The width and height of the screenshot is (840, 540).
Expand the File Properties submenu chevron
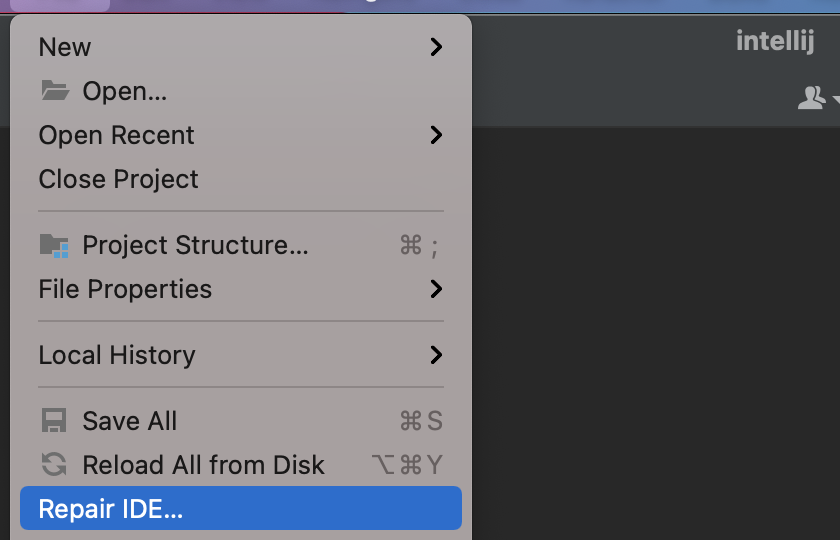pyautogui.click(x=437, y=289)
